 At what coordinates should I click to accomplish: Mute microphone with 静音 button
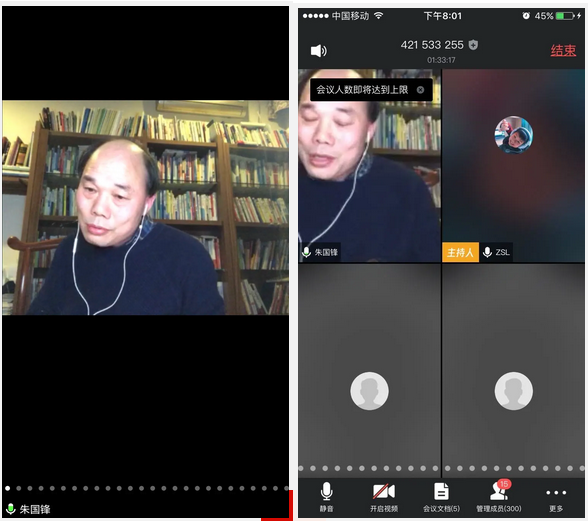(x=326, y=497)
